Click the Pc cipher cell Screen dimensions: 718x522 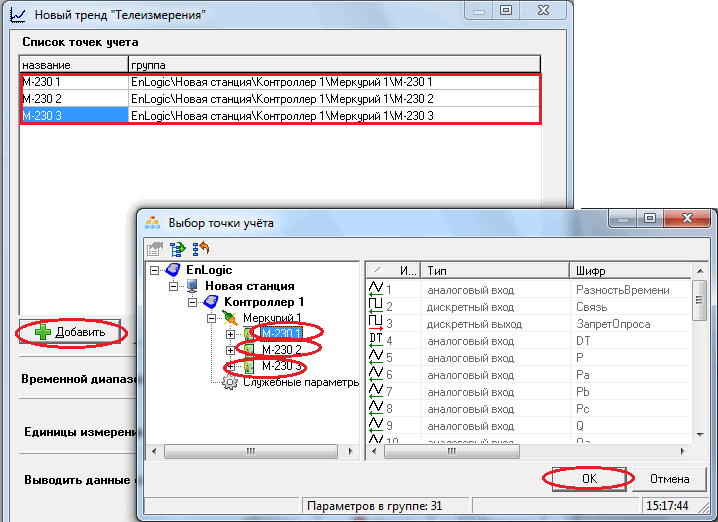tap(582, 408)
